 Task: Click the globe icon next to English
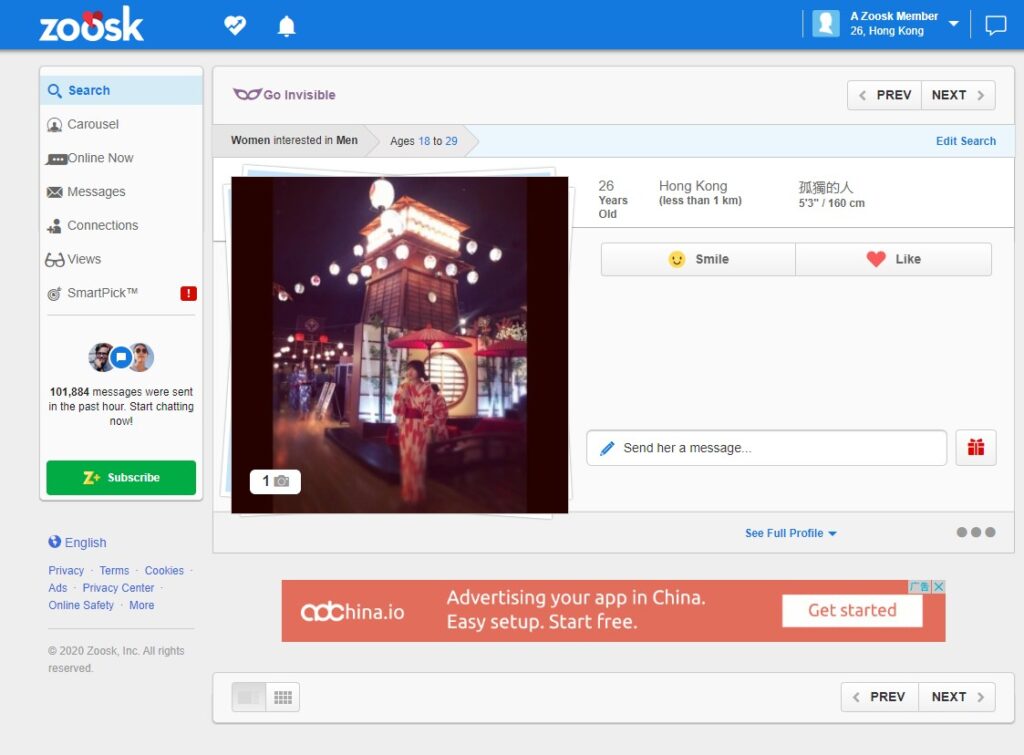[54, 542]
